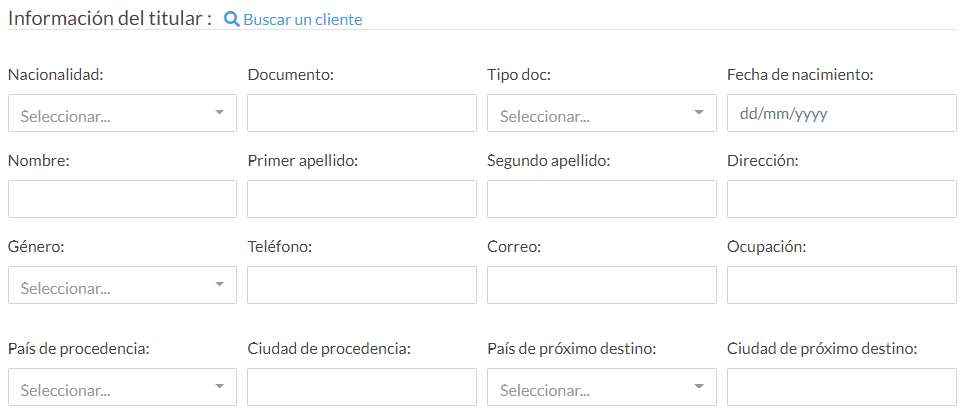Focus the Ciudad de procedencia field

[x=362, y=387]
